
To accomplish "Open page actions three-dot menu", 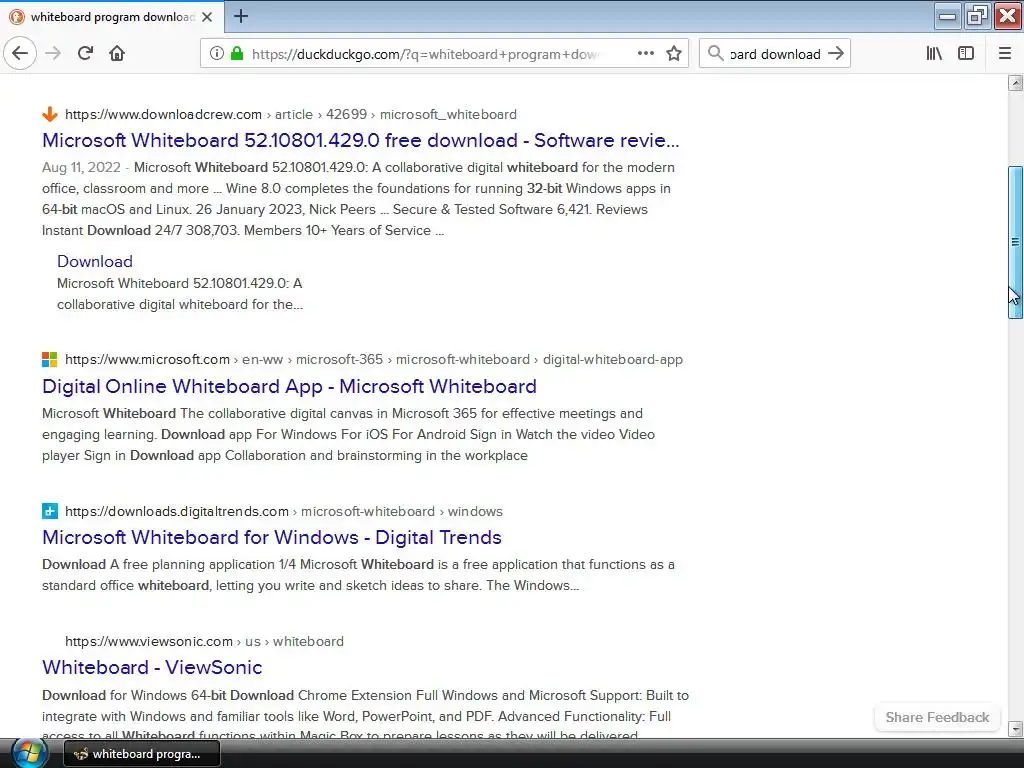I will pos(645,54).
